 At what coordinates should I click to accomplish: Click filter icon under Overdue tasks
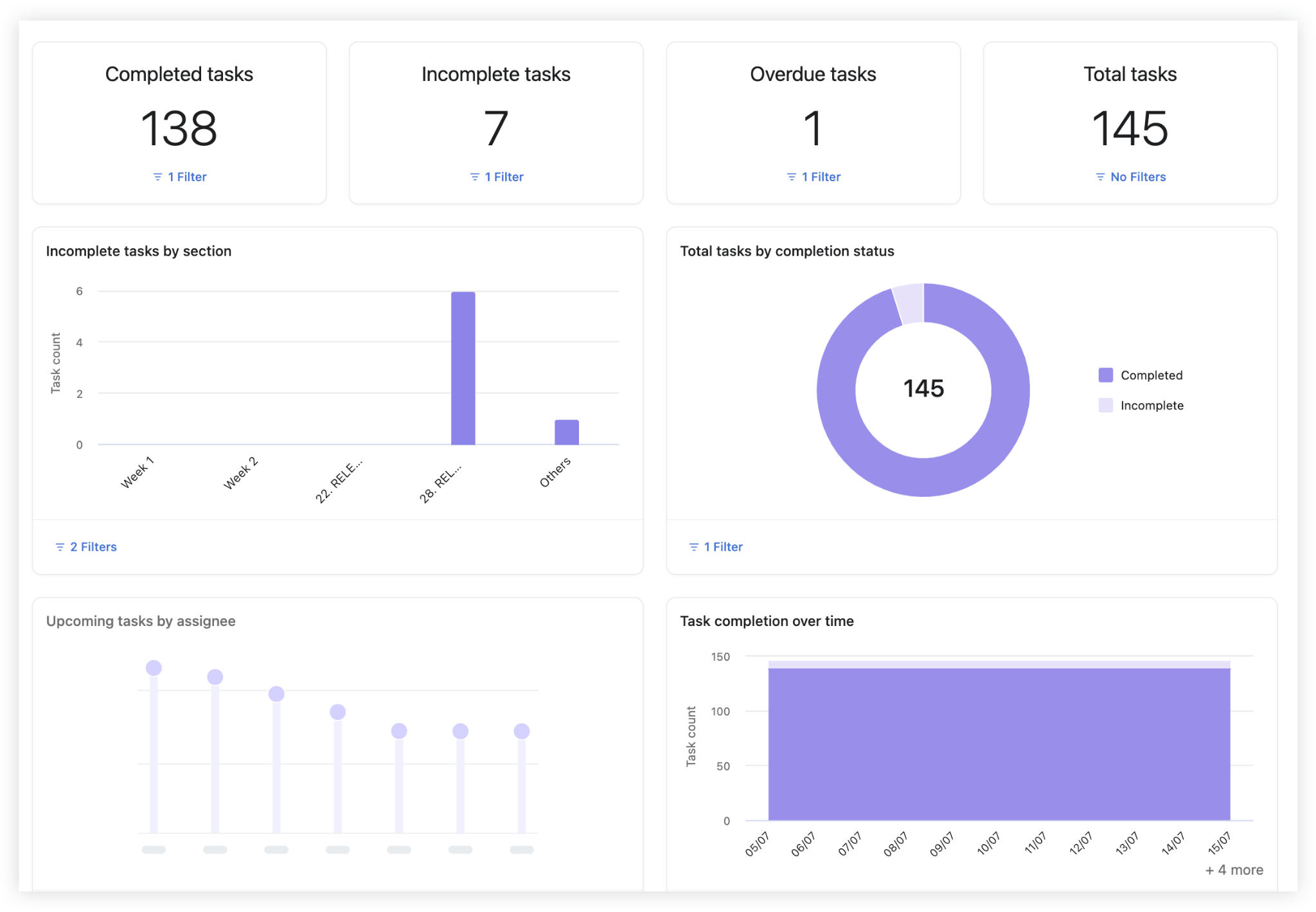pyautogui.click(x=791, y=177)
